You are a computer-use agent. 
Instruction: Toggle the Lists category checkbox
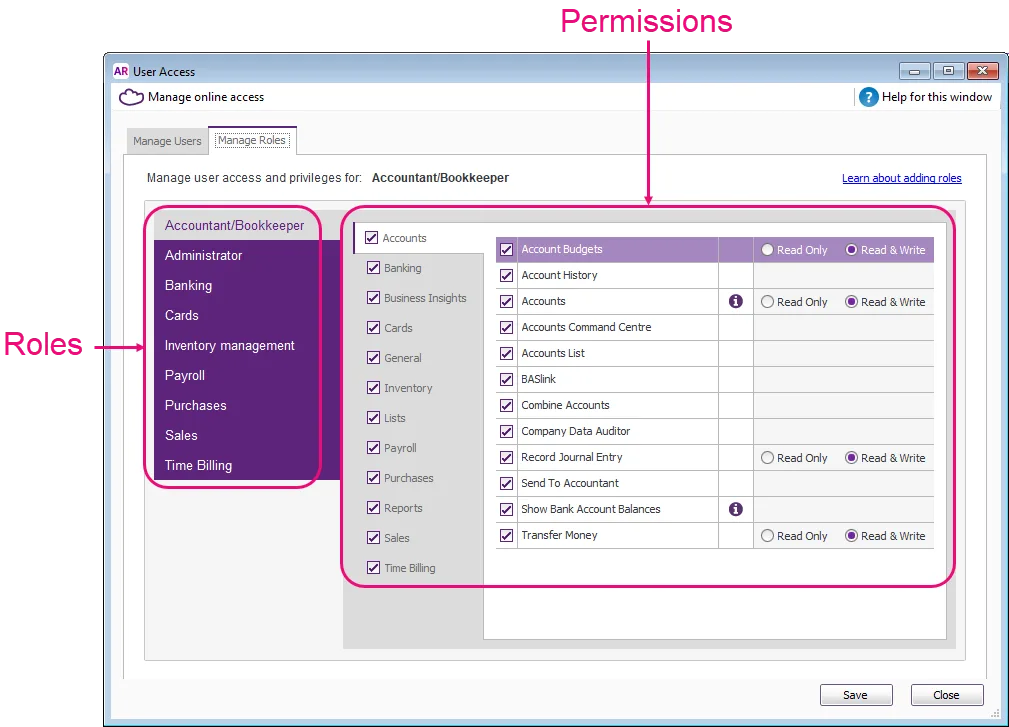(373, 418)
